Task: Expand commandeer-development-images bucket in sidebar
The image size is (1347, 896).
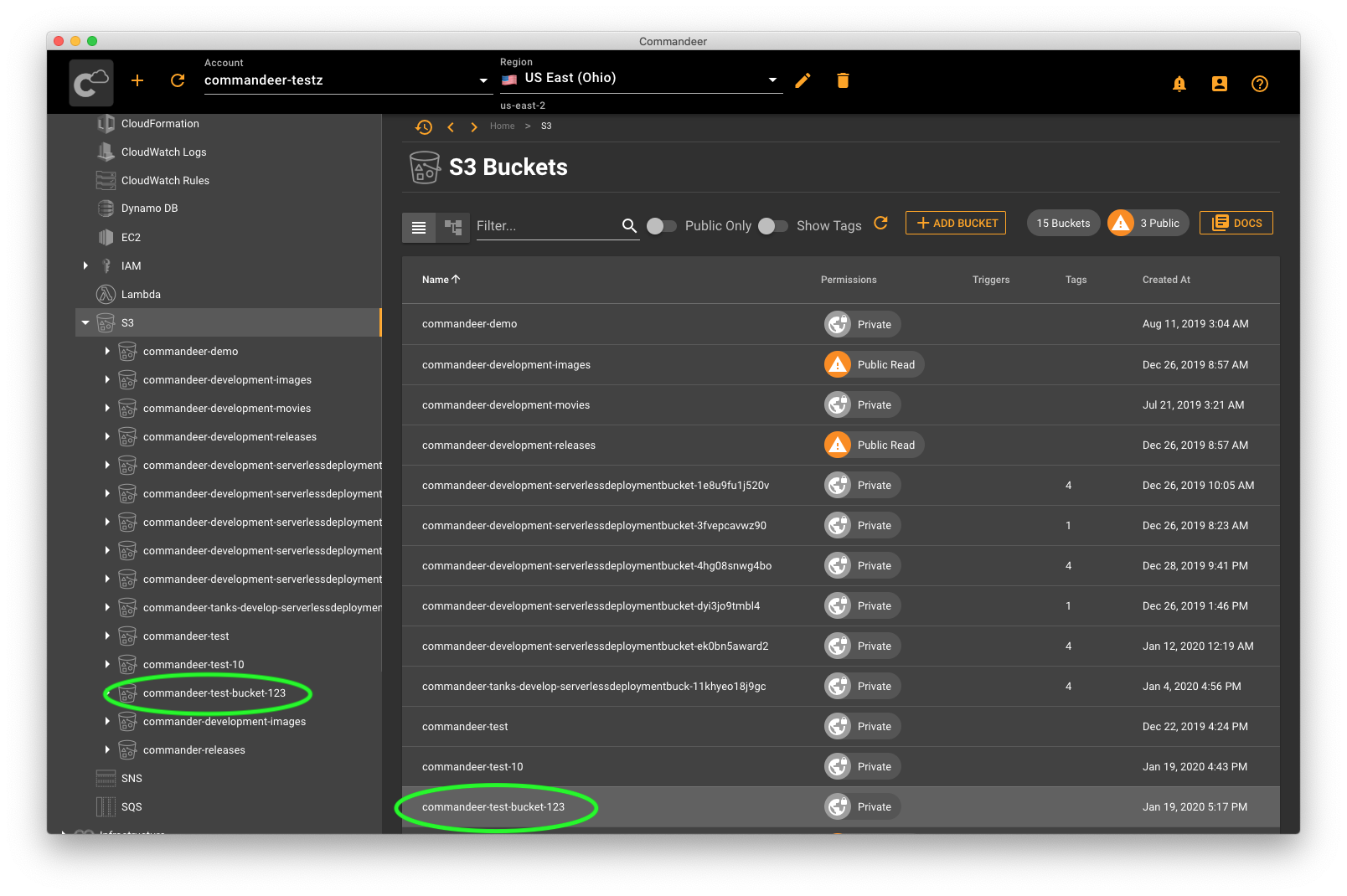Action: (x=107, y=379)
